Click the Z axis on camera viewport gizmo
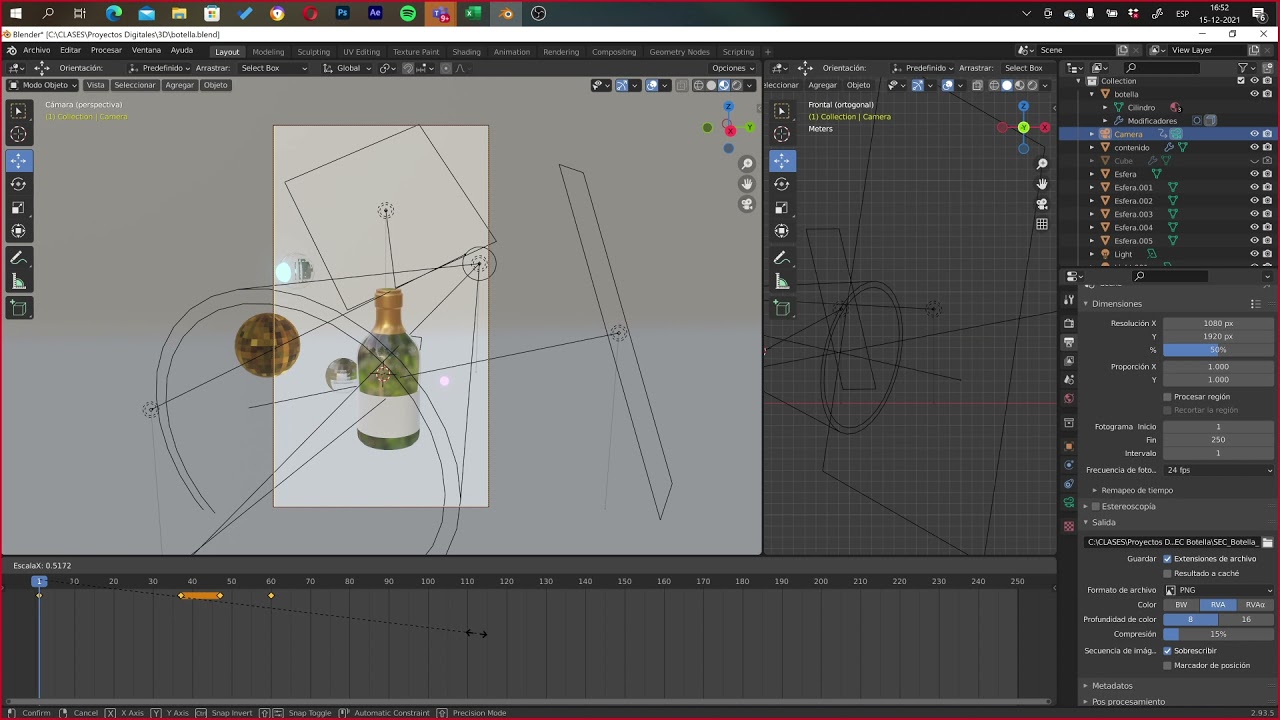The width and height of the screenshot is (1280, 720). (x=728, y=107)
